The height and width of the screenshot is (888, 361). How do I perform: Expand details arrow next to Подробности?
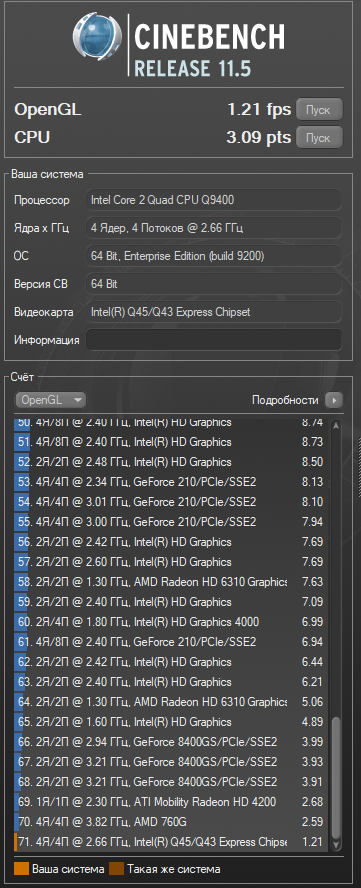point(334,400)
